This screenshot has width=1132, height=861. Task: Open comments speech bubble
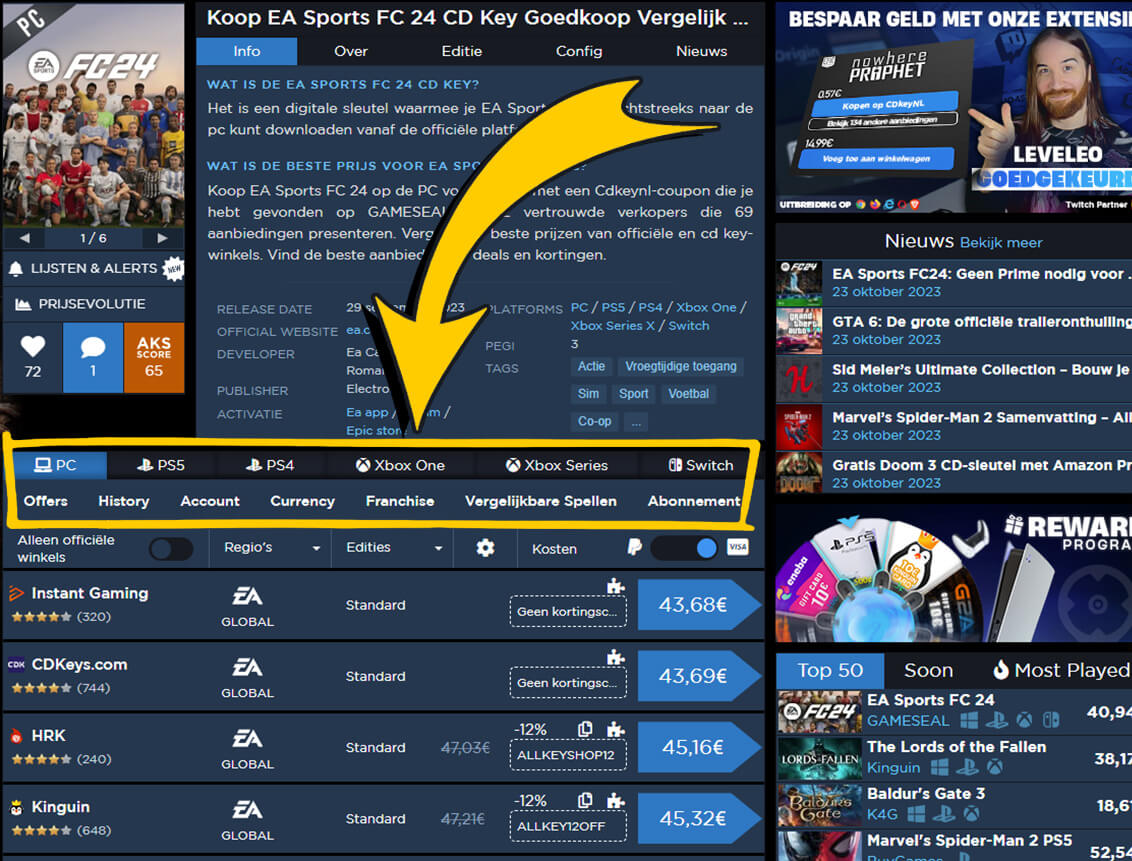pyautogui.click(x=92, y=347)
